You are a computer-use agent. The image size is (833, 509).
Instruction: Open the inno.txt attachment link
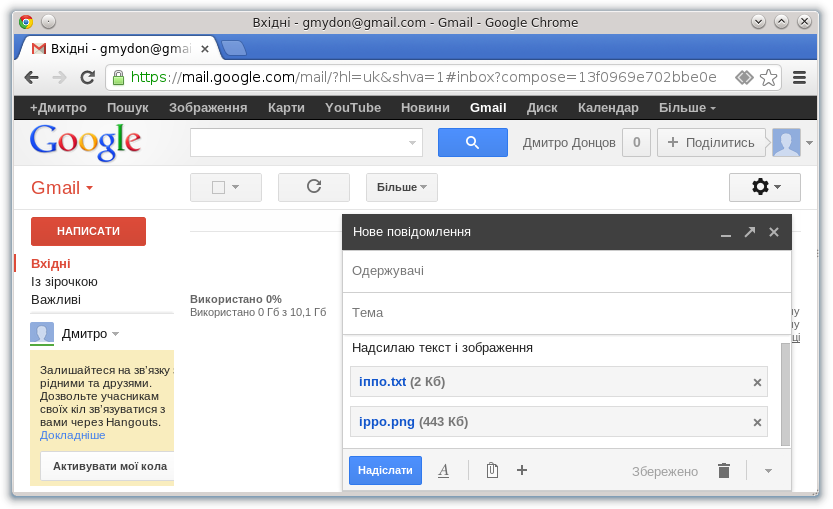[382, 381]
